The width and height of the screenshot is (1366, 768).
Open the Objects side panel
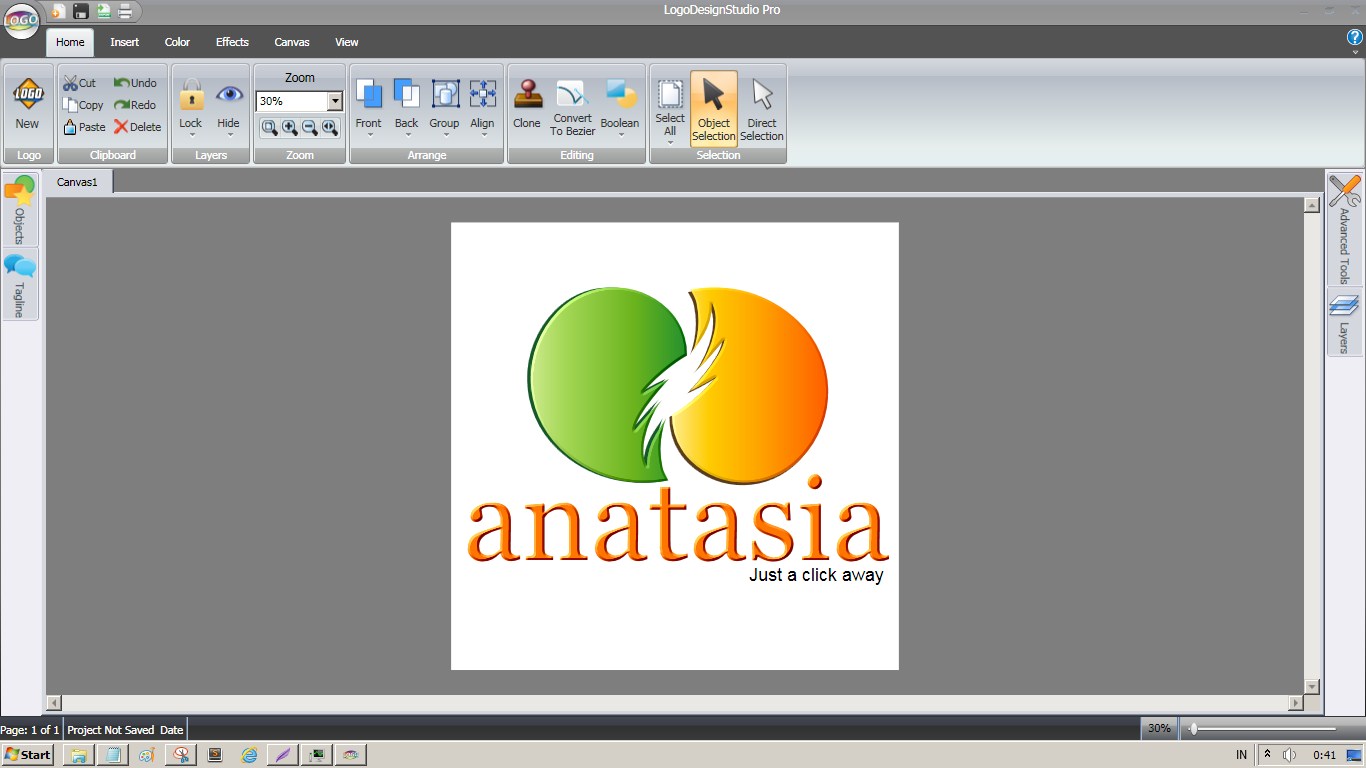point(19,209)
